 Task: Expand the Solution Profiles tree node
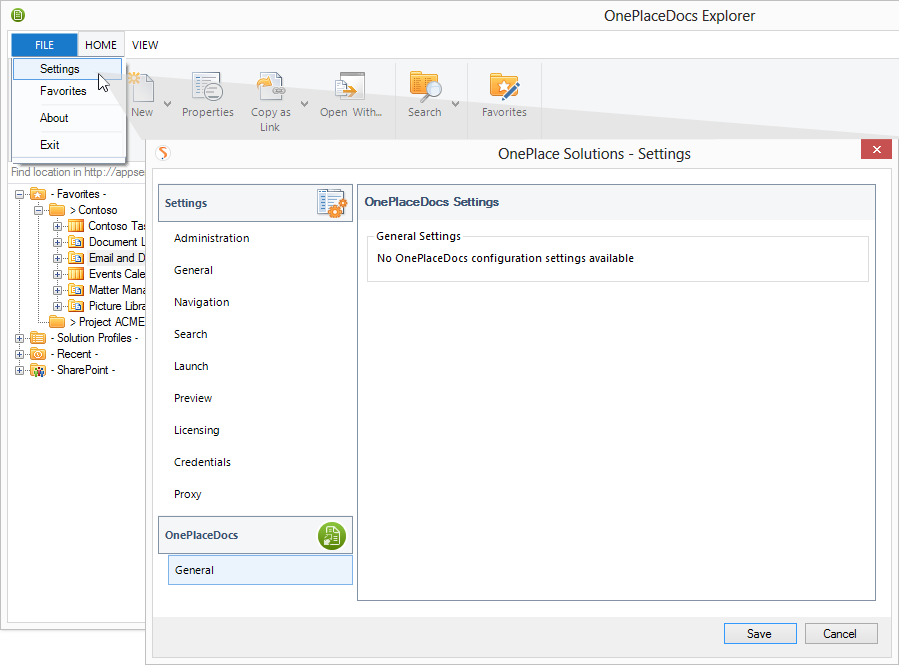point(20,338)
